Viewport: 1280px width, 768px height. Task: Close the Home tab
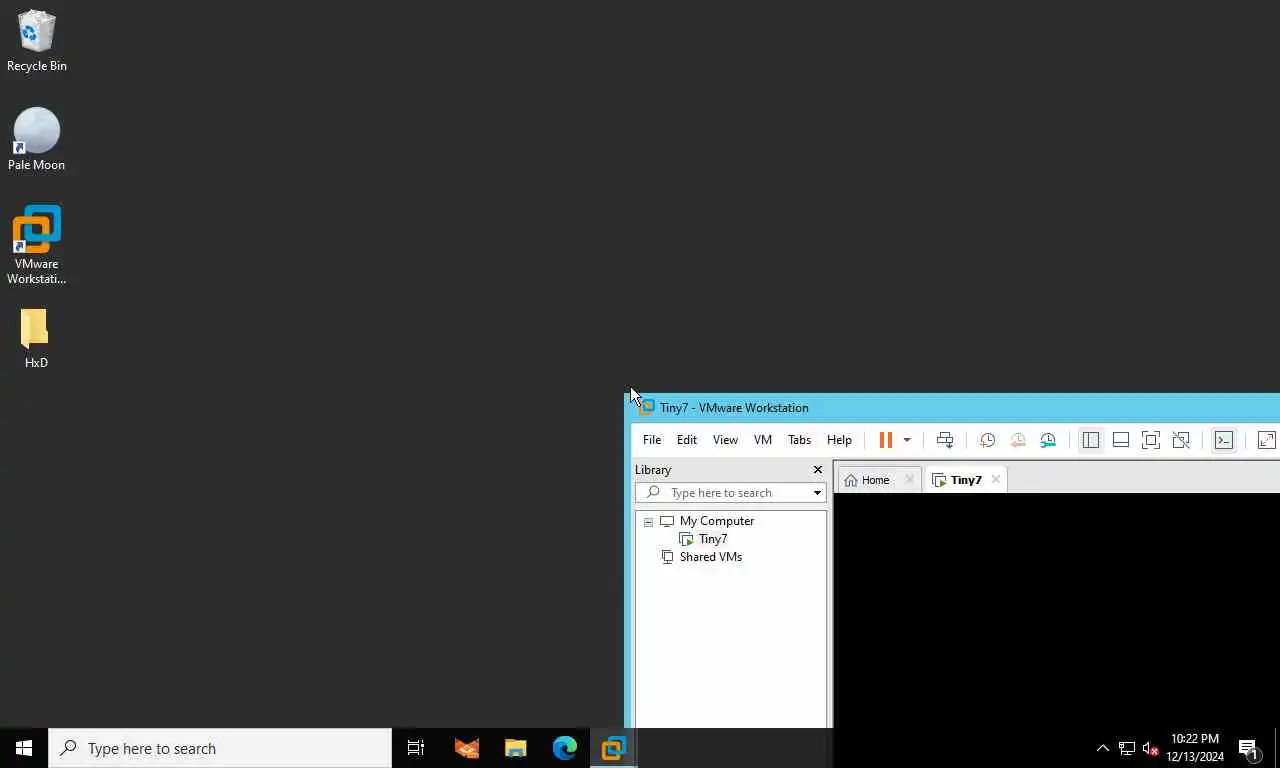(x=909, y=480)
